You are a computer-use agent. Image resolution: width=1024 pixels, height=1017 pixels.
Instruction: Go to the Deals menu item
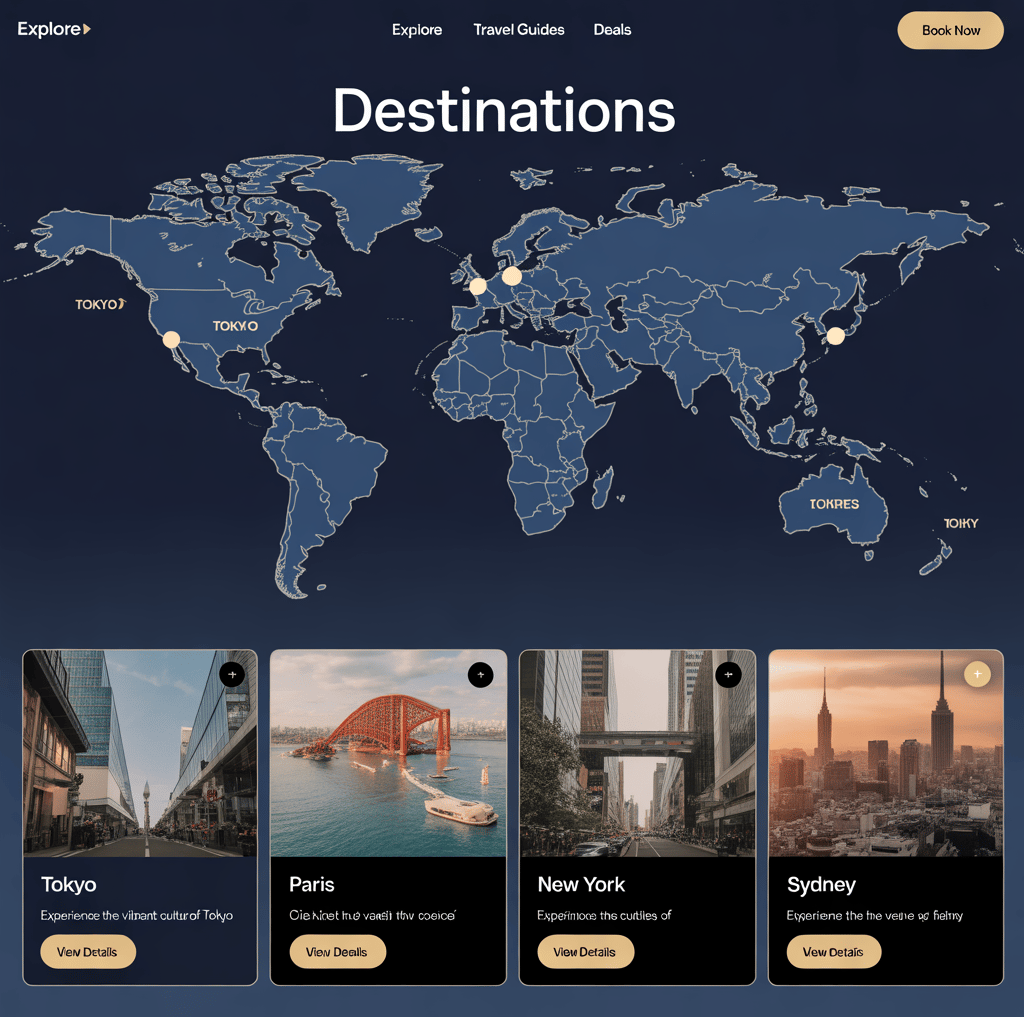(612, 29)
